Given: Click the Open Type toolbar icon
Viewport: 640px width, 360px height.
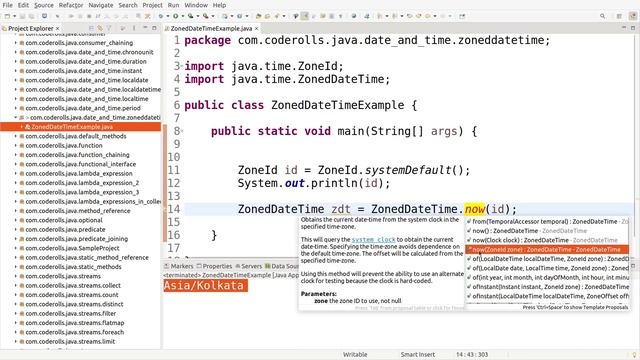Looking at the screenshot, I should 258,16.
